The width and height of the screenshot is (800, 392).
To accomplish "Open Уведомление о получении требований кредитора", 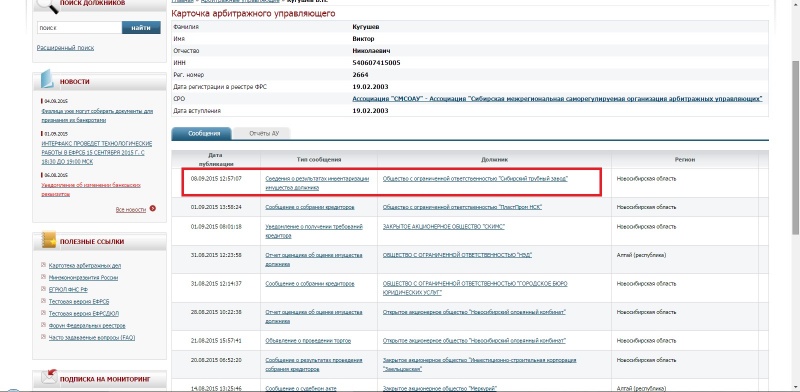I will coord(314,231).
